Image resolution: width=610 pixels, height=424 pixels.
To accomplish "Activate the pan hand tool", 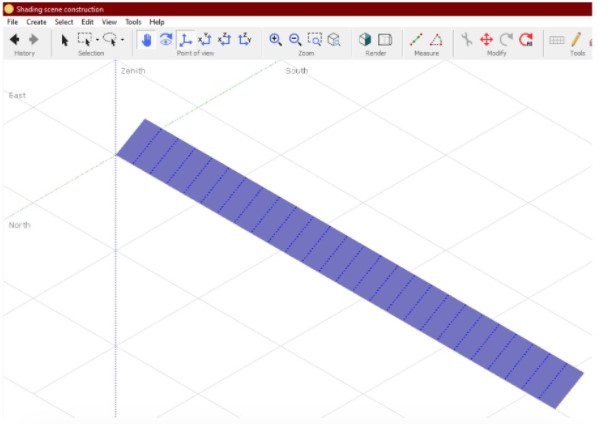I will click(x=145, y=40).
